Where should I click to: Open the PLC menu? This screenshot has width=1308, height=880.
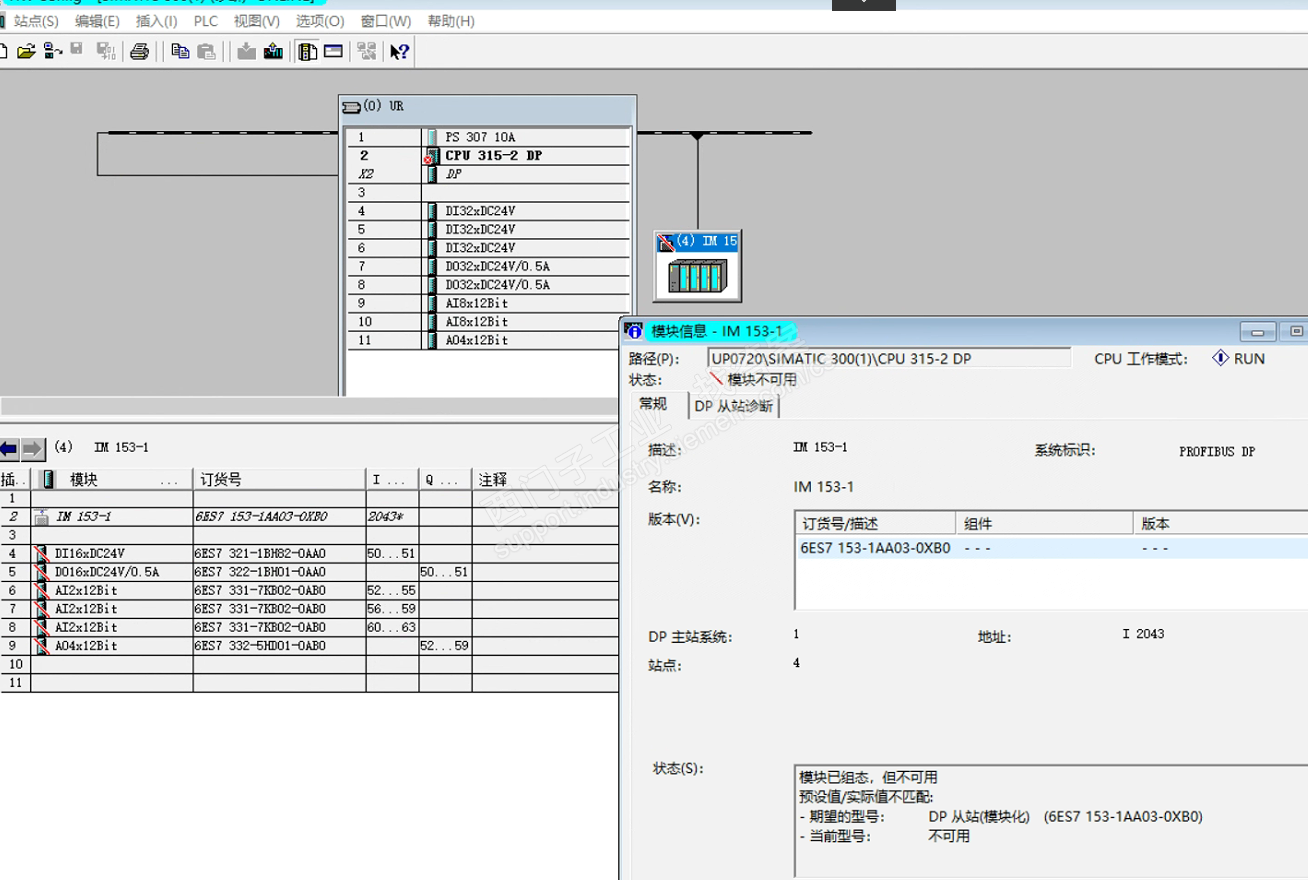[206, 21]
